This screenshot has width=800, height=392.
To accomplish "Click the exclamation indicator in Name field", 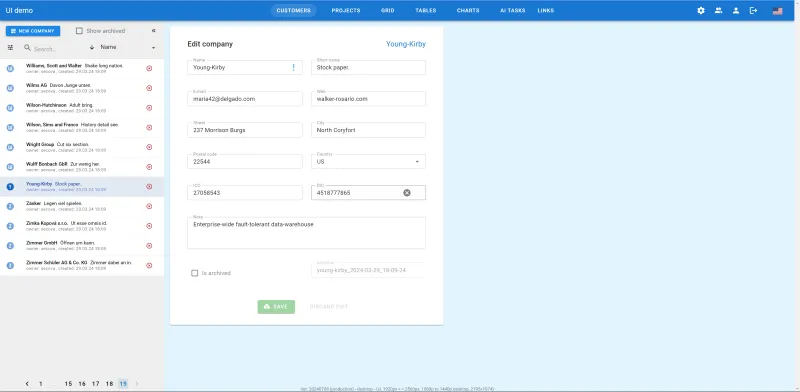I will click(293, 67).
